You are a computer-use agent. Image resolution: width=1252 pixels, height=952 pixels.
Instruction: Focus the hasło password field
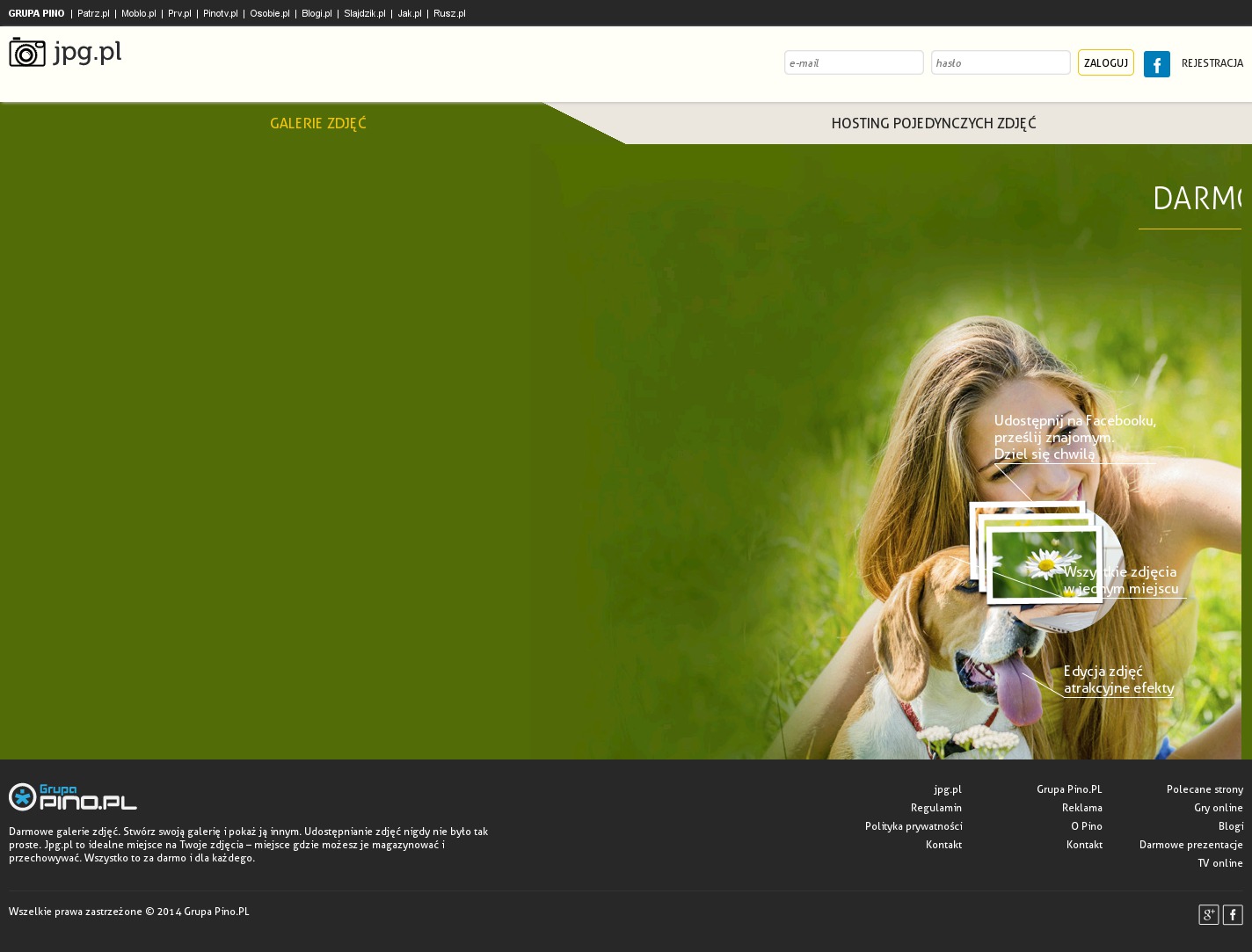pyautogui.click(x=1001, y=62)
